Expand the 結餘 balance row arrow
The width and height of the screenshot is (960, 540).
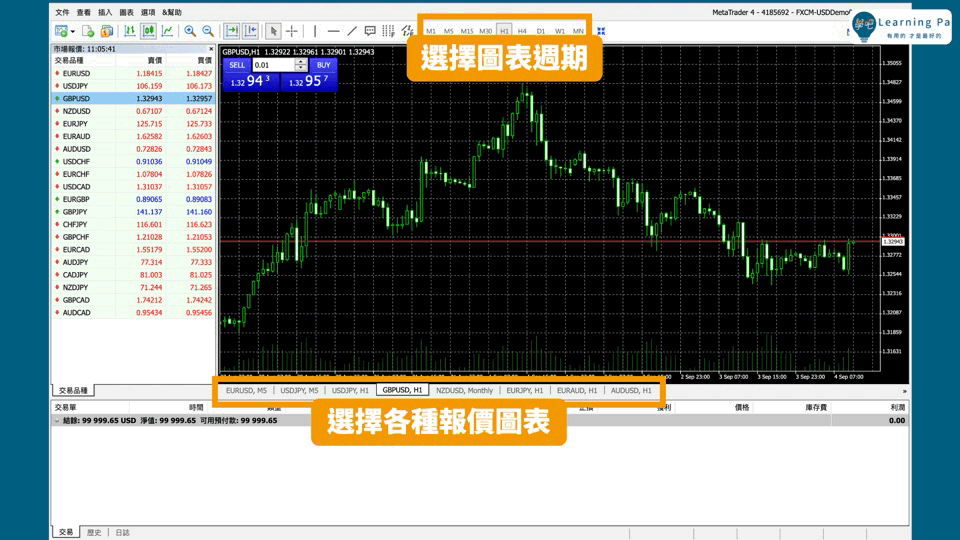[x=57, y=421]
